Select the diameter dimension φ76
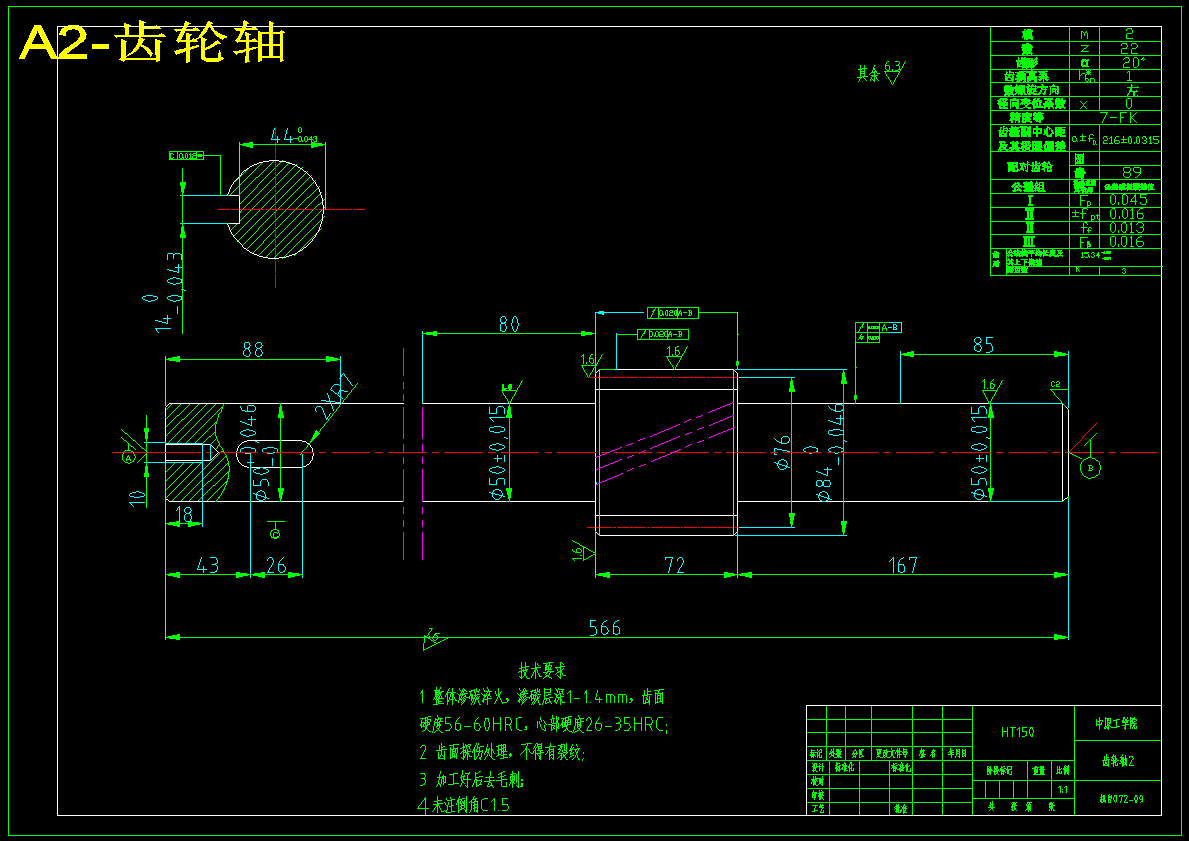Screen dimensions: 1189x841 coord(782,451)
